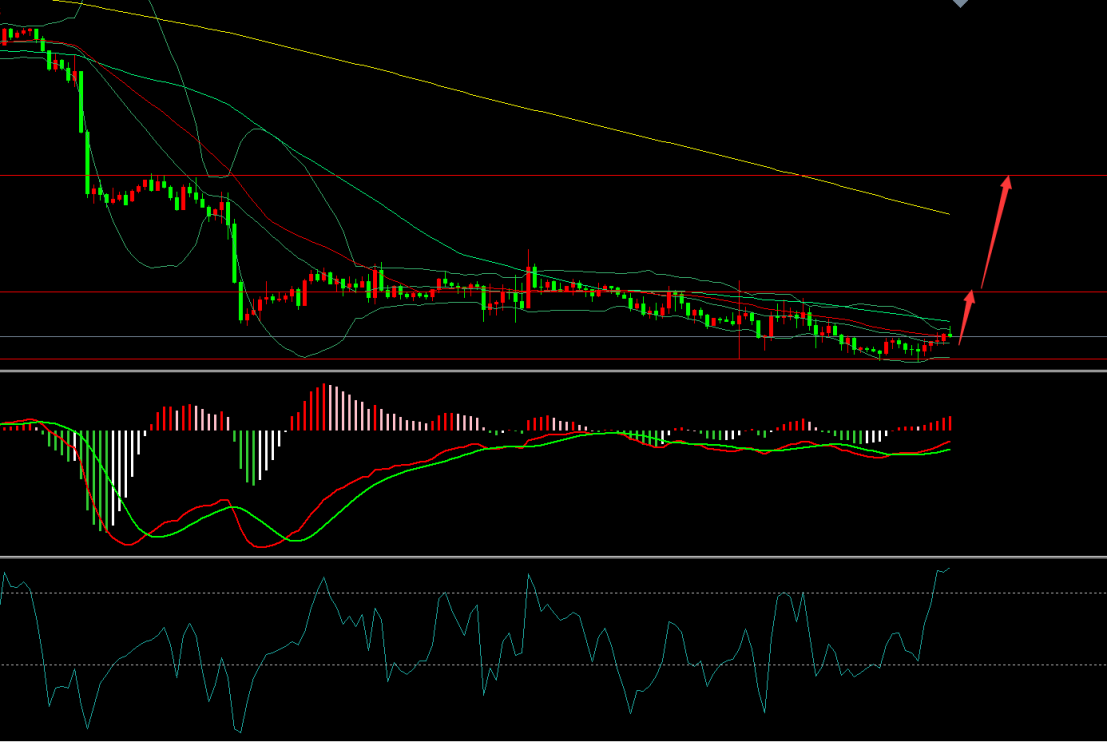Click the oscillator line's final peak
The width and height of the screenshot is (1108, 743).
949,568
